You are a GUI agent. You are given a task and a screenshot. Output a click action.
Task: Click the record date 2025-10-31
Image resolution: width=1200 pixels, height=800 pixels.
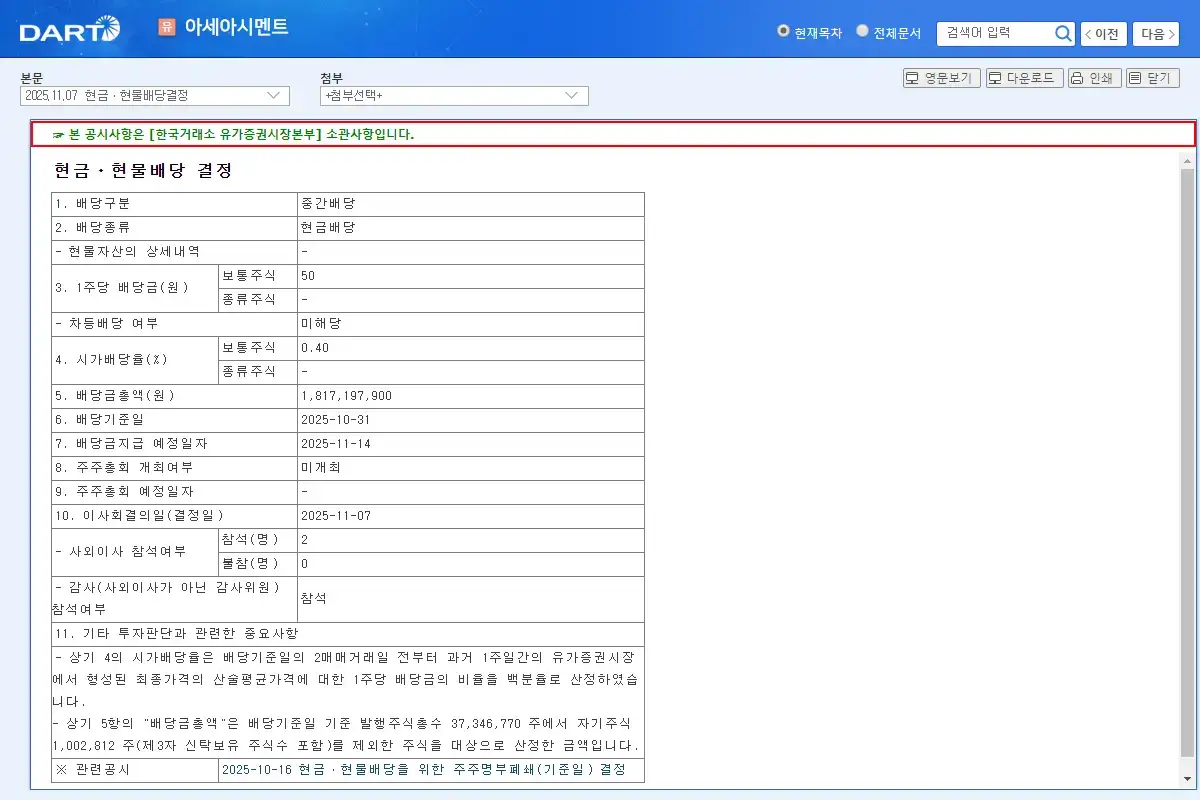click(336, 420)
